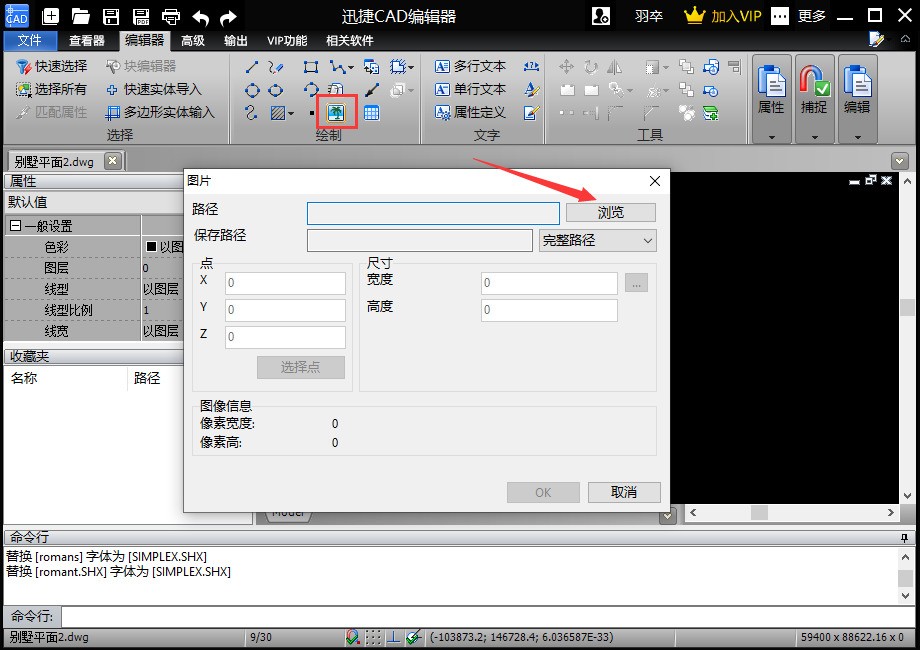
Task: Expand the 属性 panel dropdown
Action: pyautogui.click(x=771, y=136)
